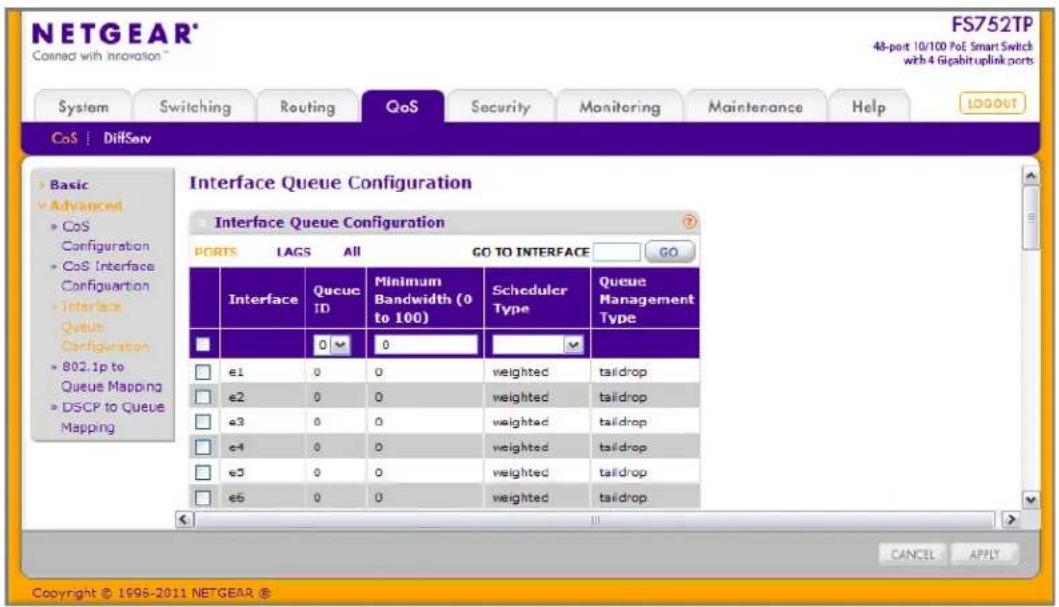
Task: Click the Go To Interface input field
Action: coord(617,252)
